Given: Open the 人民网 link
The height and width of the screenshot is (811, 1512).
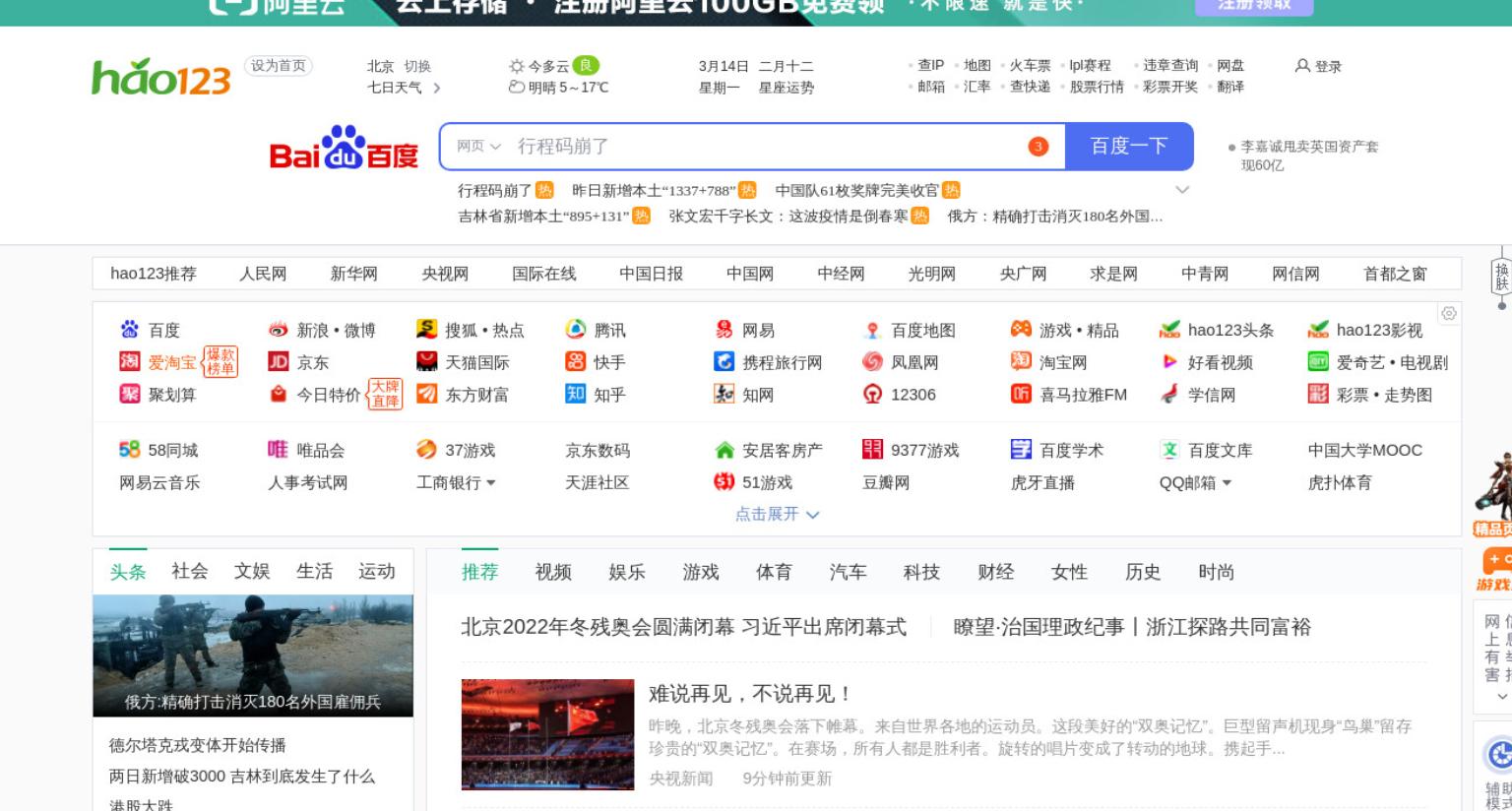Looking at the screenshot, I should tap(263, 274).
